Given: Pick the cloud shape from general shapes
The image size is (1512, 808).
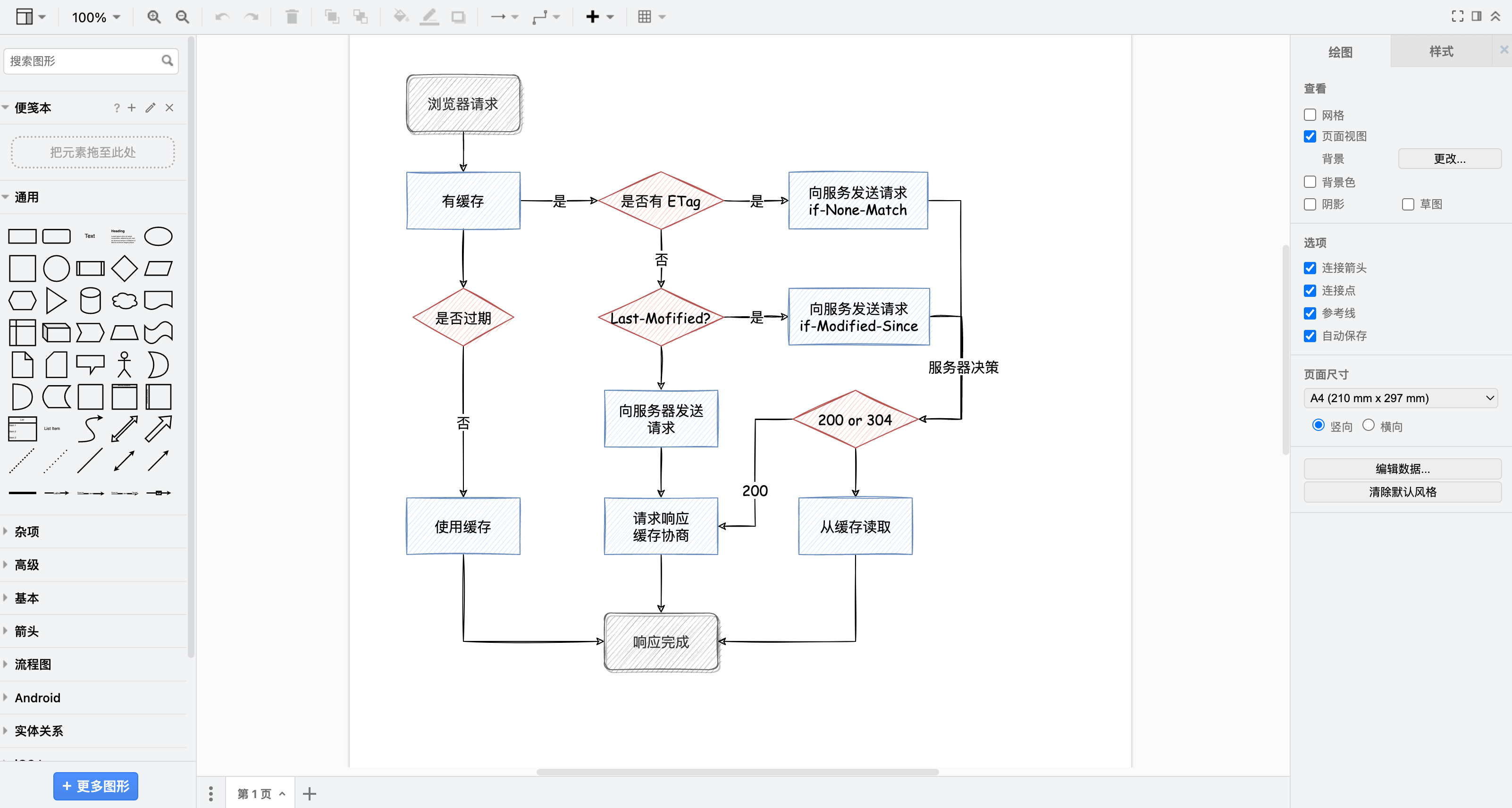Looking at the screenshot, I should [124, 301].
